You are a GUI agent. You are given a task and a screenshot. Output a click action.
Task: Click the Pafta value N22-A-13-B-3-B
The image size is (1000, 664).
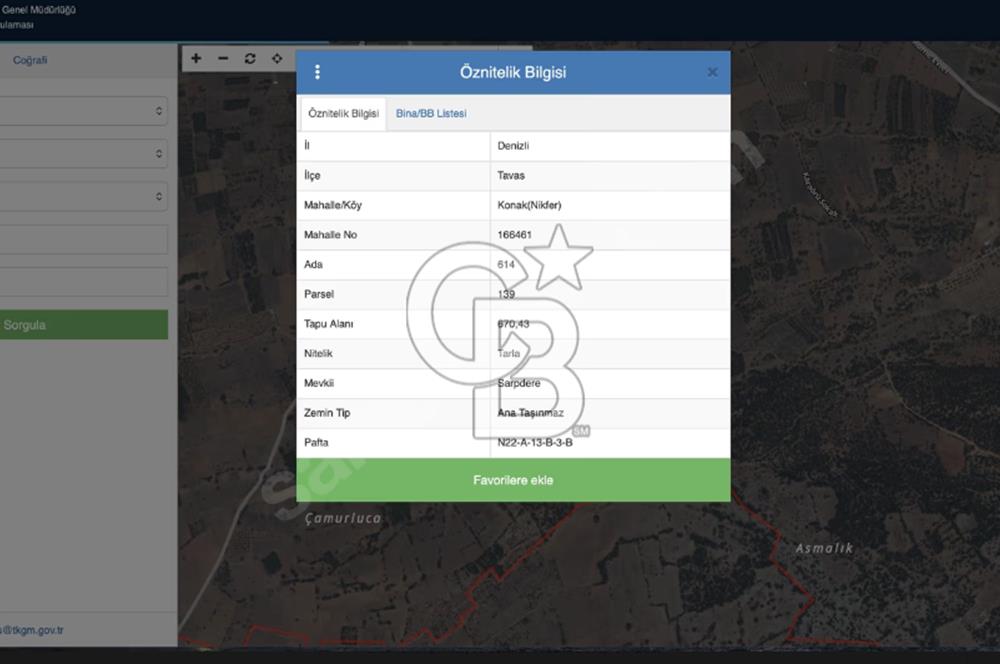(x=535, y=442)
